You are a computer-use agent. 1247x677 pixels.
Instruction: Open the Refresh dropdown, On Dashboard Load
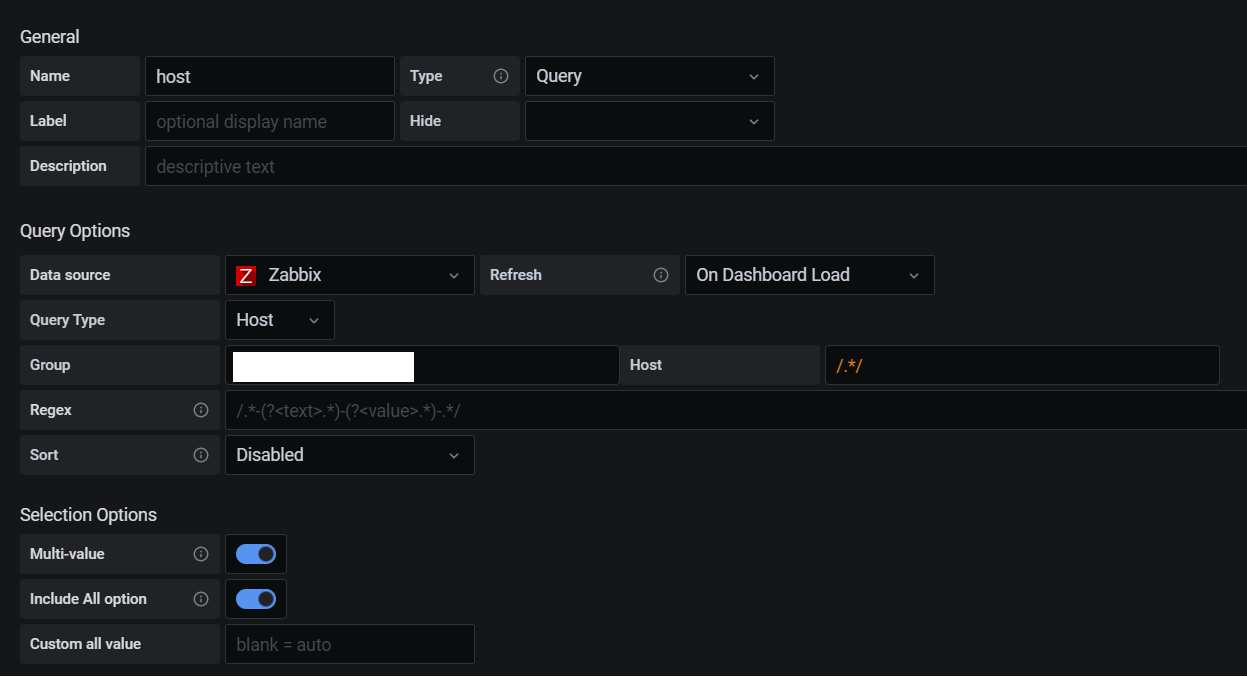pyautogui.click(x=809, y=275)
